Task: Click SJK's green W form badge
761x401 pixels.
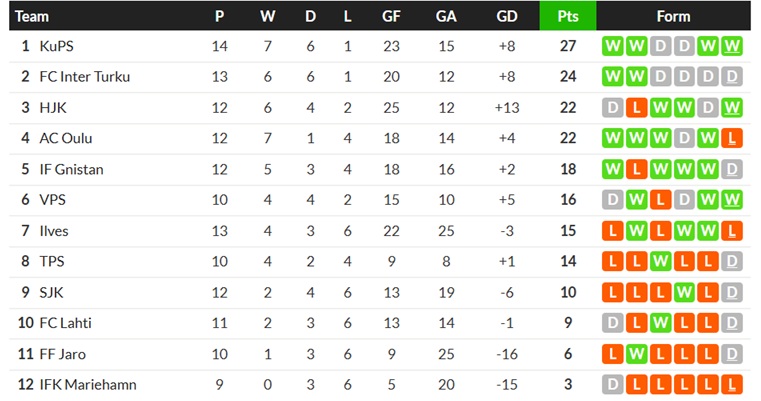Action: pos(684,292)
